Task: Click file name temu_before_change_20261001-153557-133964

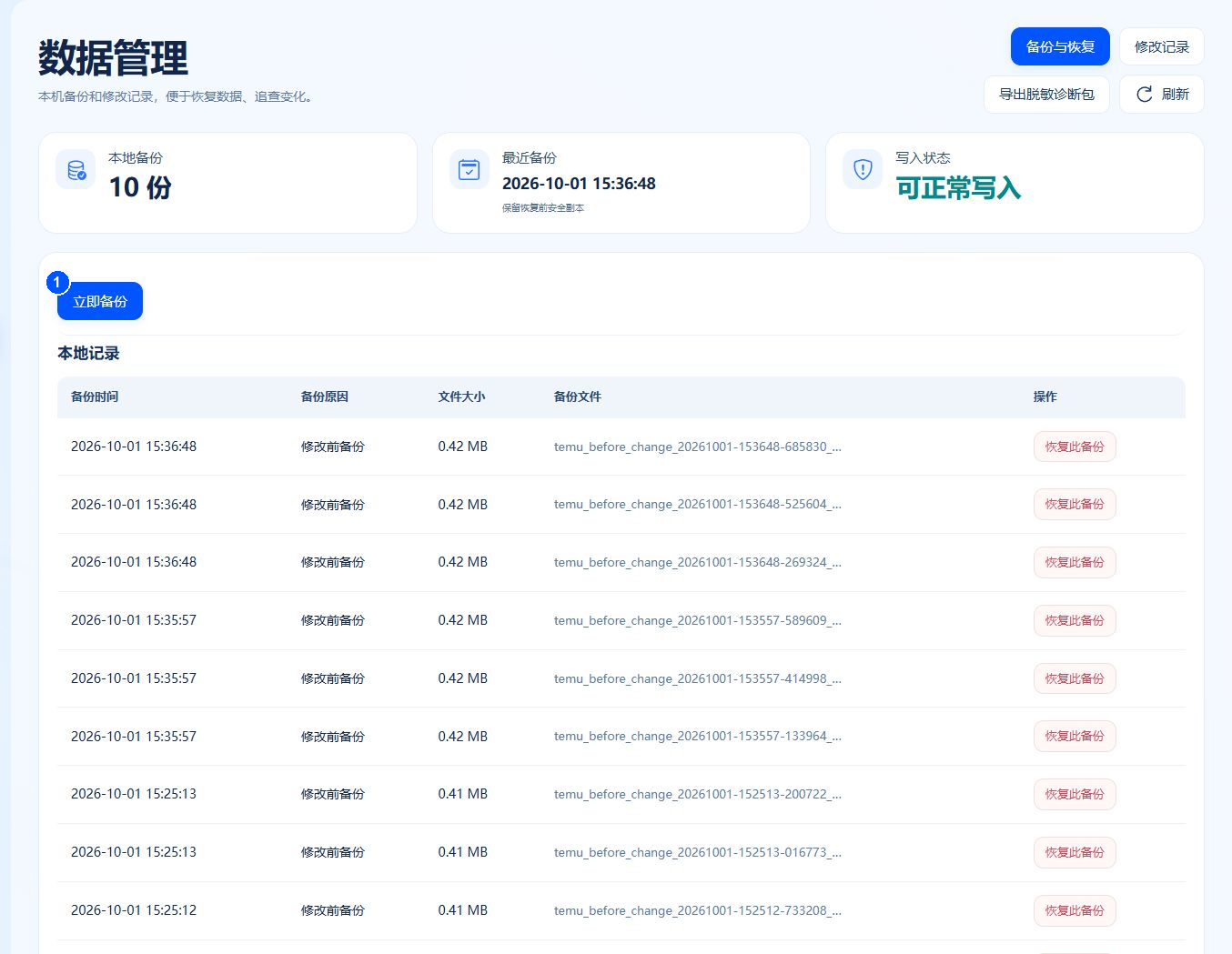Action: (x=698, y=737)
